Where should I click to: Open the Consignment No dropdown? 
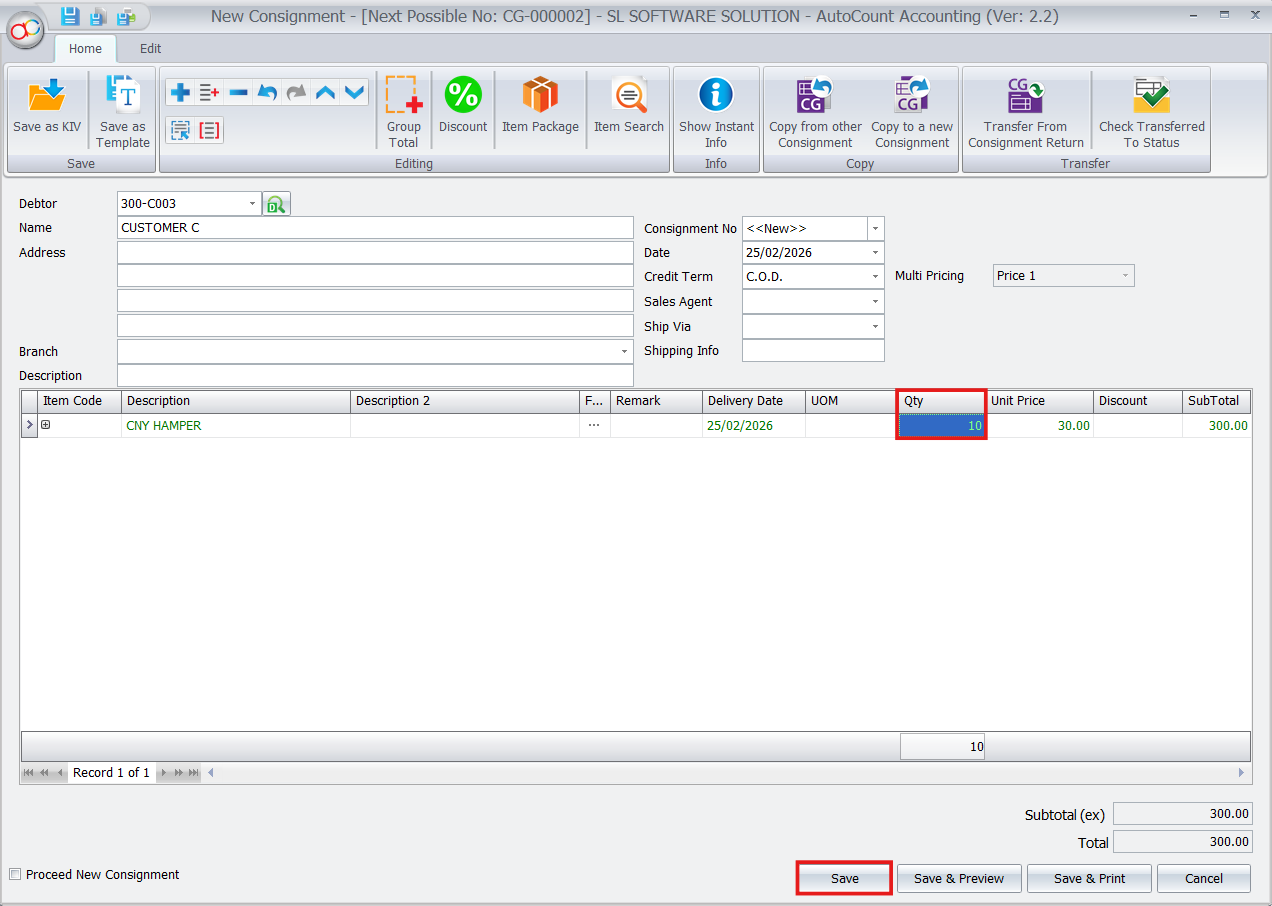(x=875, y=228)
